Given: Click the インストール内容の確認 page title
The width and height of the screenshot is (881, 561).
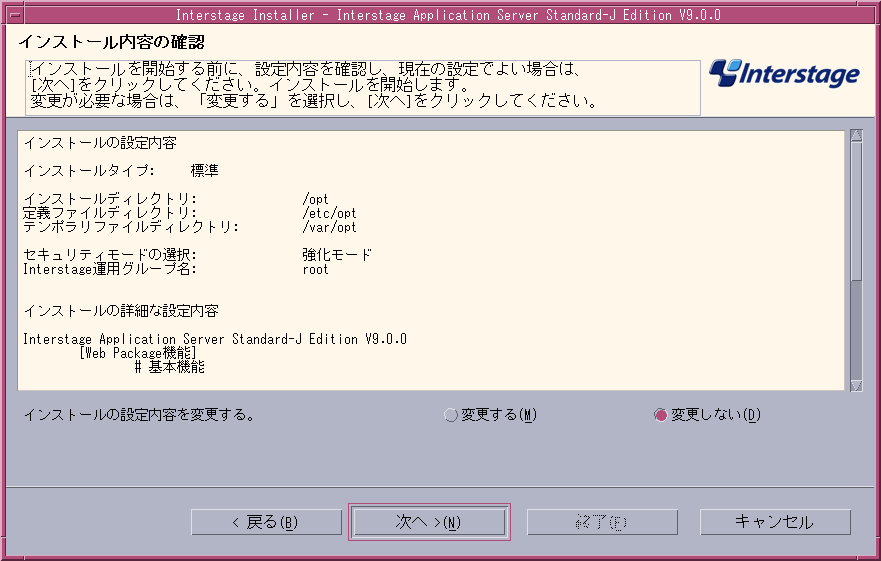Looking at the screenshot, I should pyautogui.click(x=111, y=42).
